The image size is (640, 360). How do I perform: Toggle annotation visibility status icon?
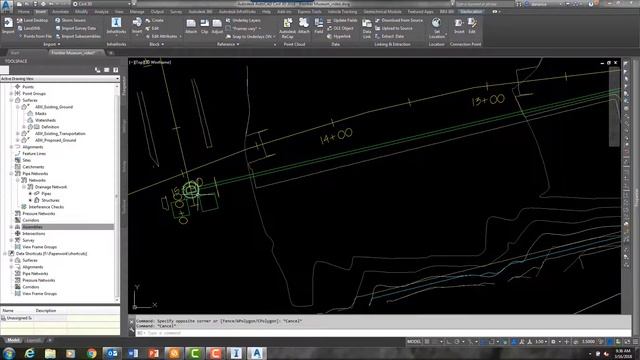click(522, 342)
